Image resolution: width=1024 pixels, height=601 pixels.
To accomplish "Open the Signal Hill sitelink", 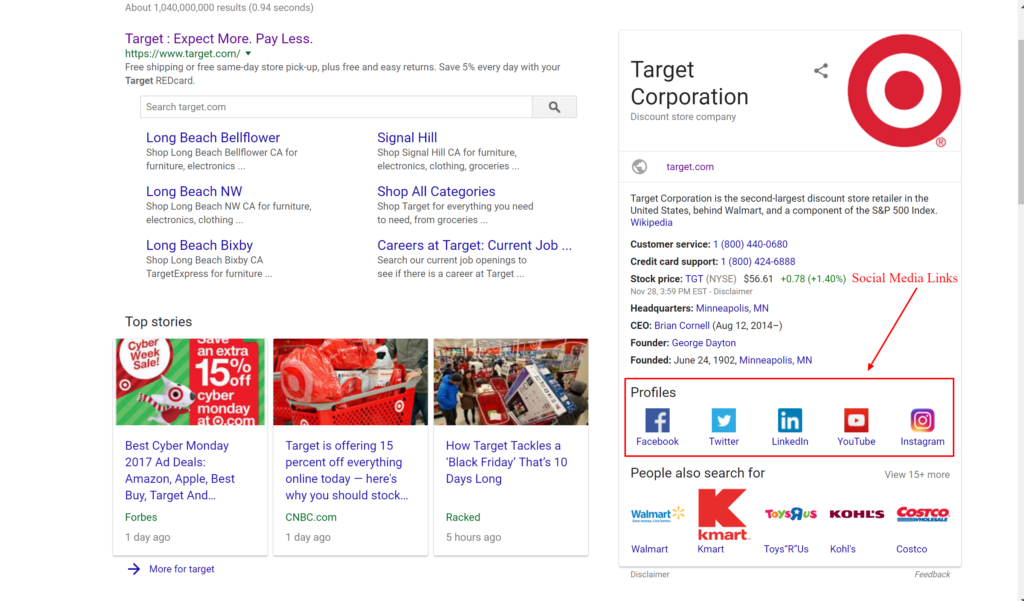I will [407, 138].
